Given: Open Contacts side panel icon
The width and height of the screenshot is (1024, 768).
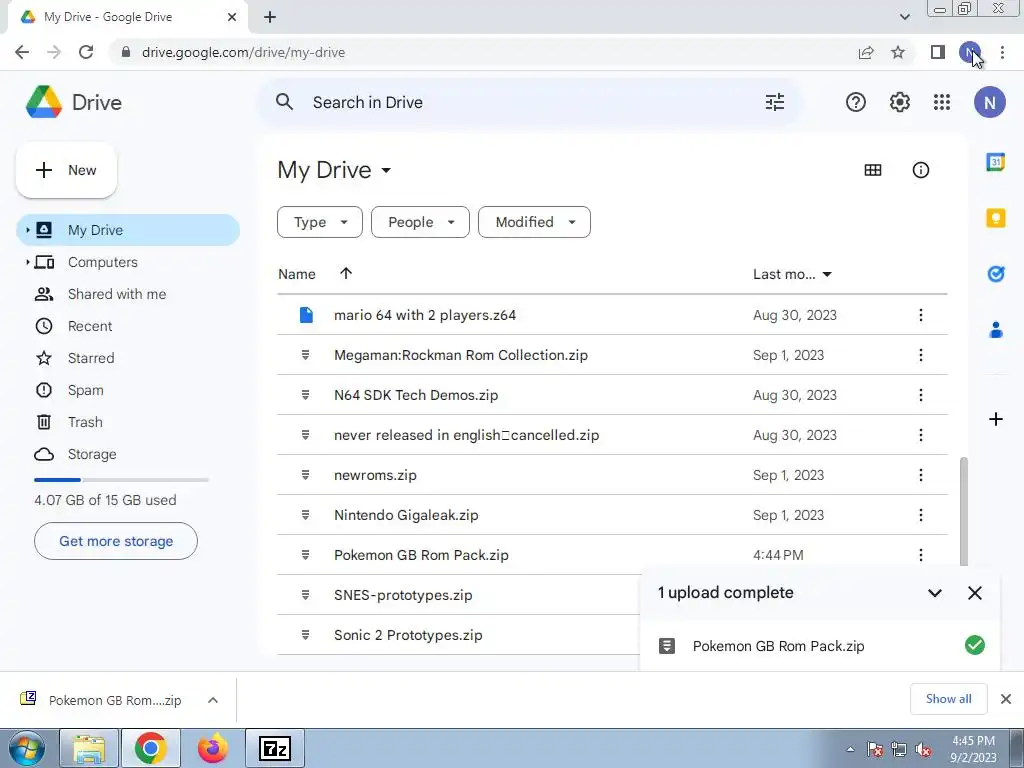Looking at the screenshot, I should click(x=995, y=330).
